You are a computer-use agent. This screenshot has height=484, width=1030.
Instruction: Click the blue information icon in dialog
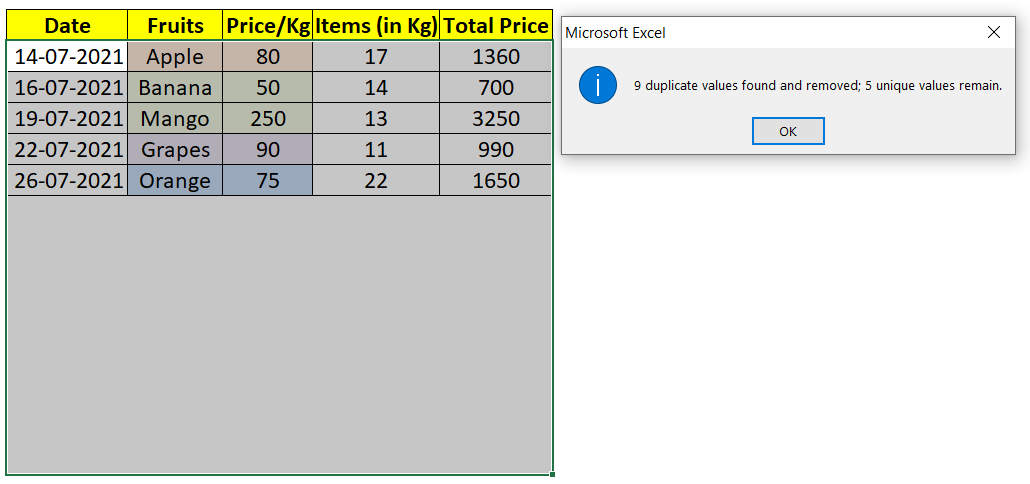point(598,85)
